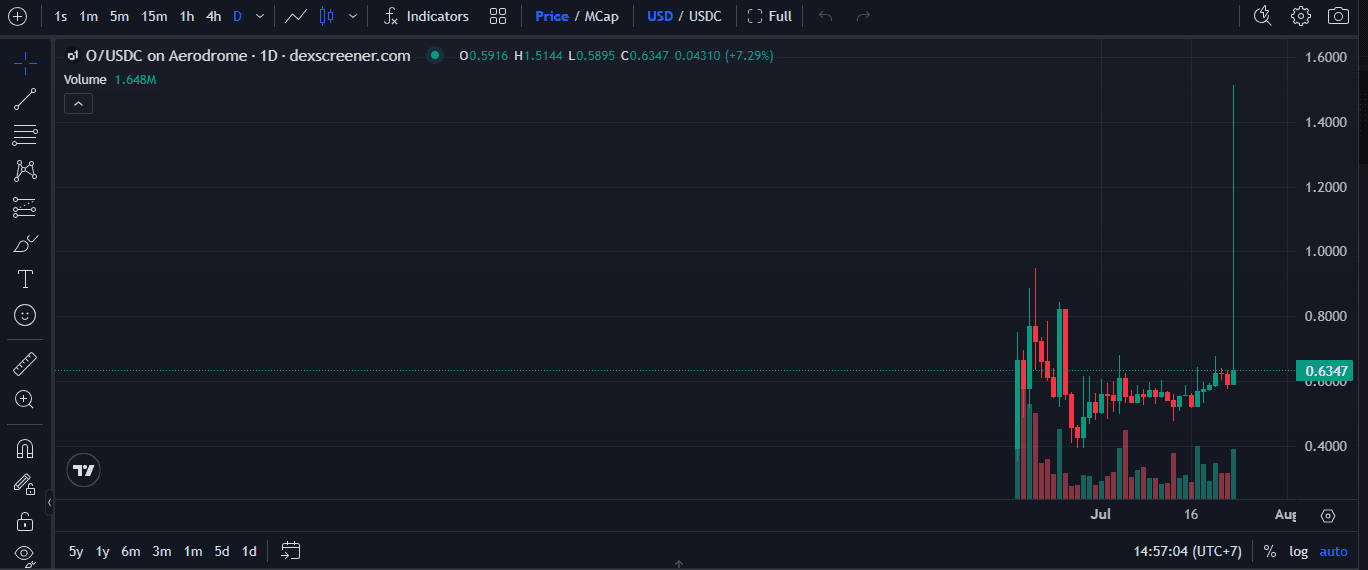The image size is (1368, 570).
Task: Open the emoji icons tool
Action: 25,315
